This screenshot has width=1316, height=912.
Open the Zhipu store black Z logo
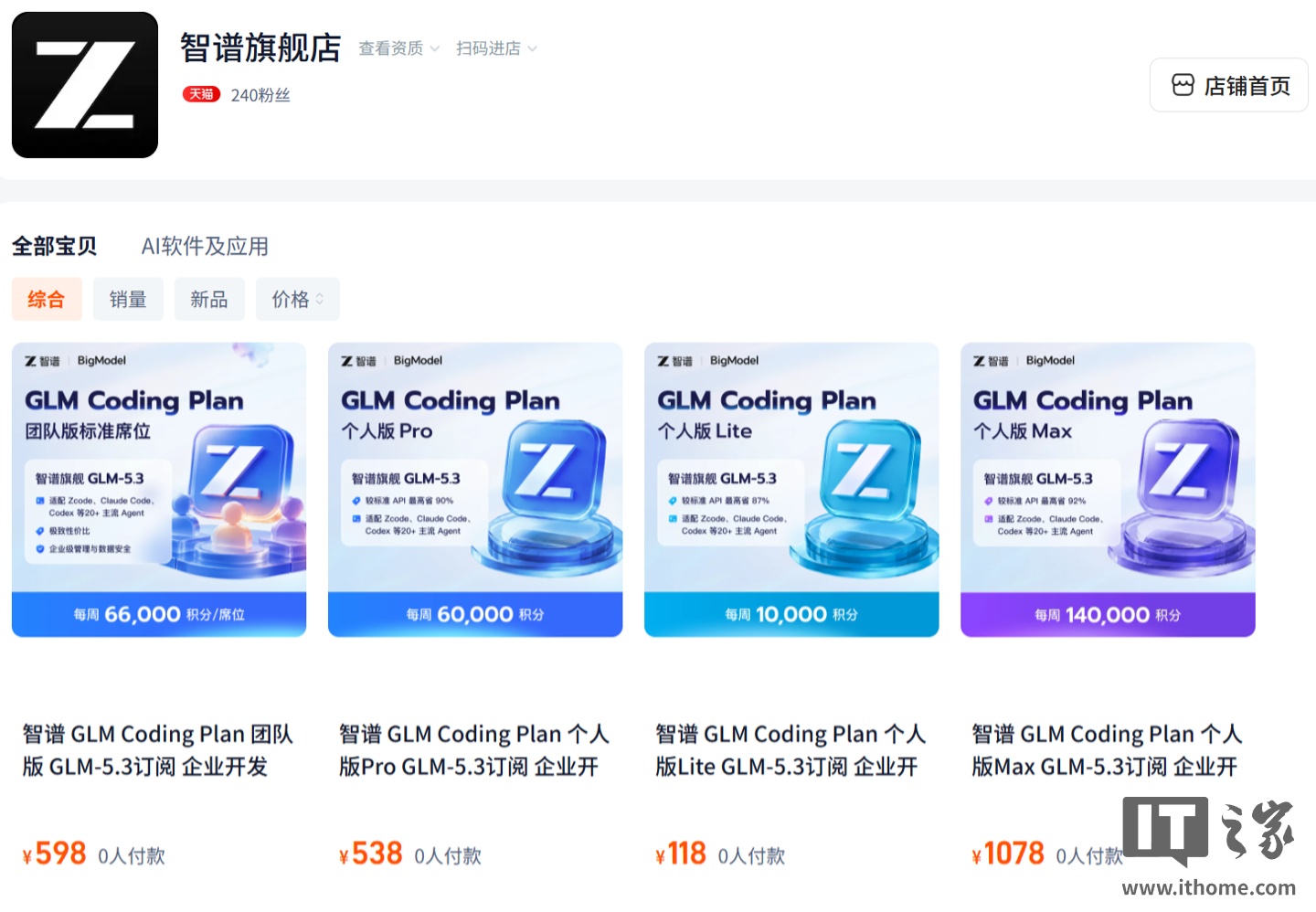click(85, 85)
